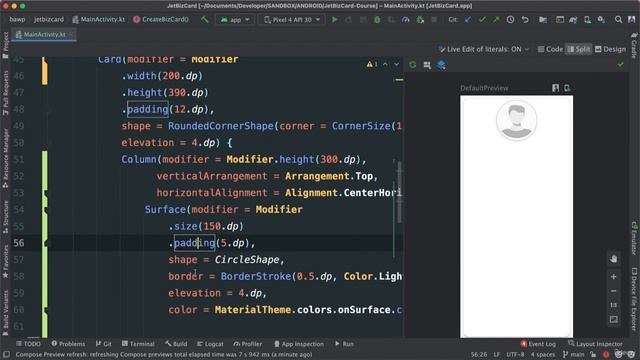Image resolution: width=640 pixels, height=360 pixels.
Task: Deploy DefaultPreview to device icon
Action: tap(567, 88)
